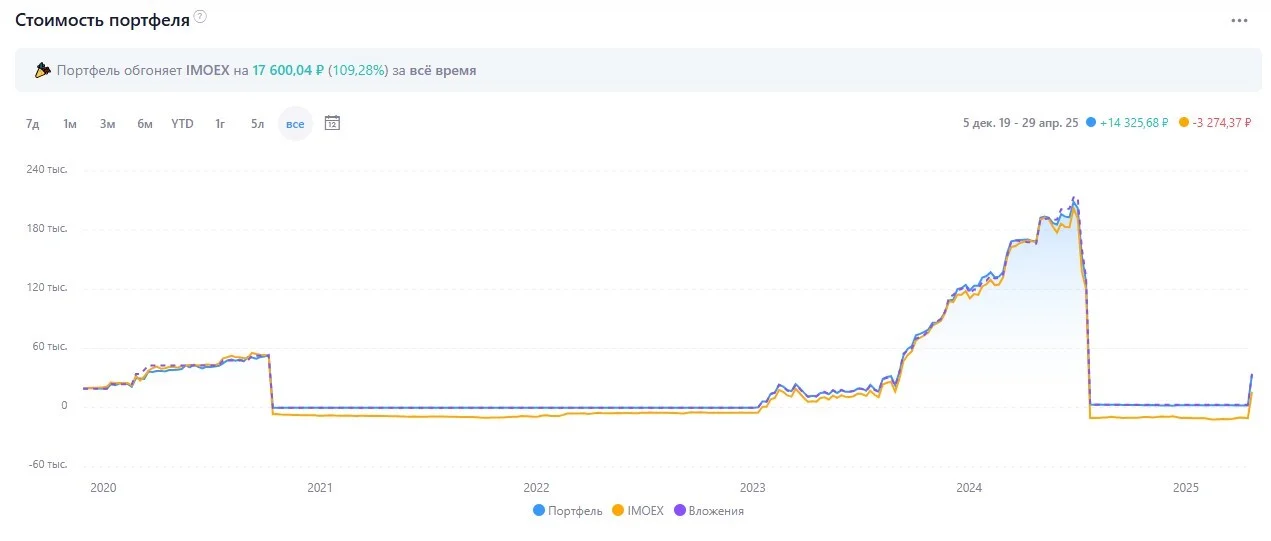1271x541 pixels.
Task: Select the все period tab
Action: tap(295, 124)
